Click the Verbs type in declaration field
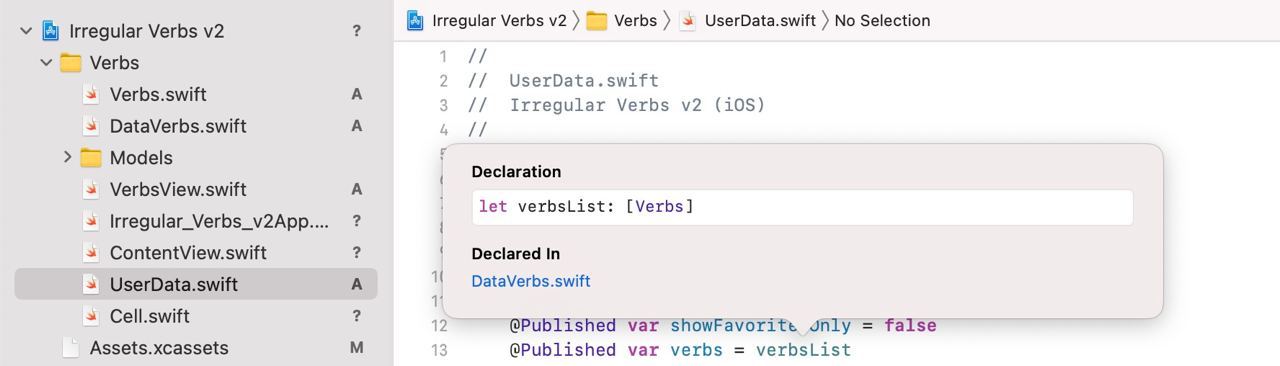This screenshot has width=1280, height=366. (659, 206)
